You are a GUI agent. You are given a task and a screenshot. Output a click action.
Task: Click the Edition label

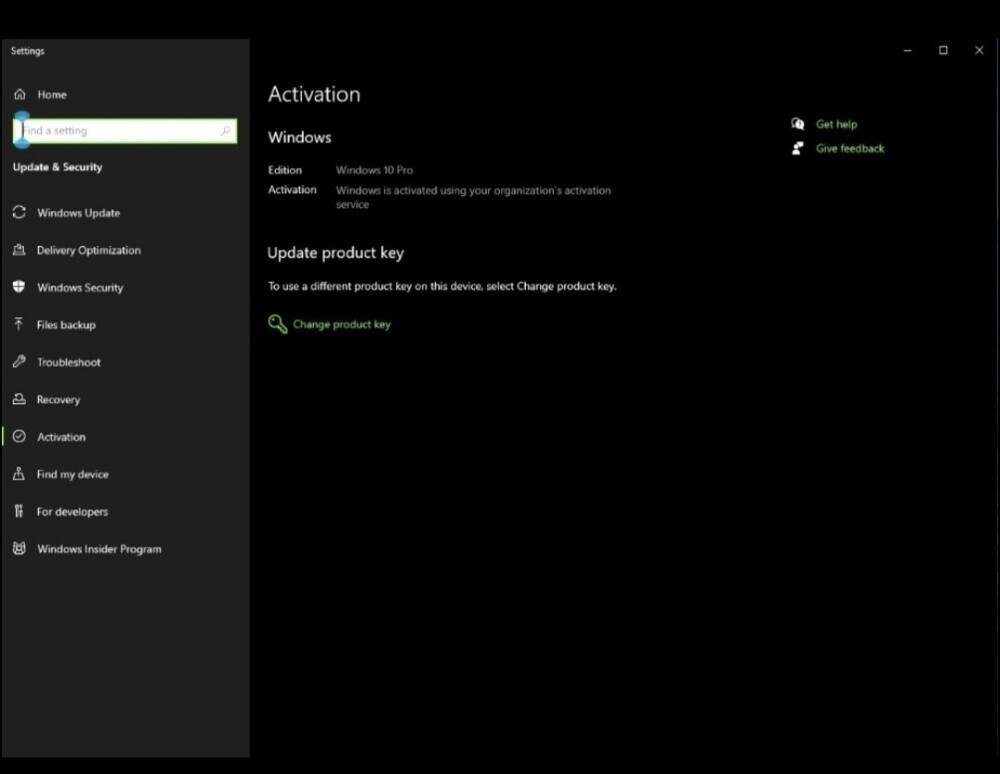point(284,170)
